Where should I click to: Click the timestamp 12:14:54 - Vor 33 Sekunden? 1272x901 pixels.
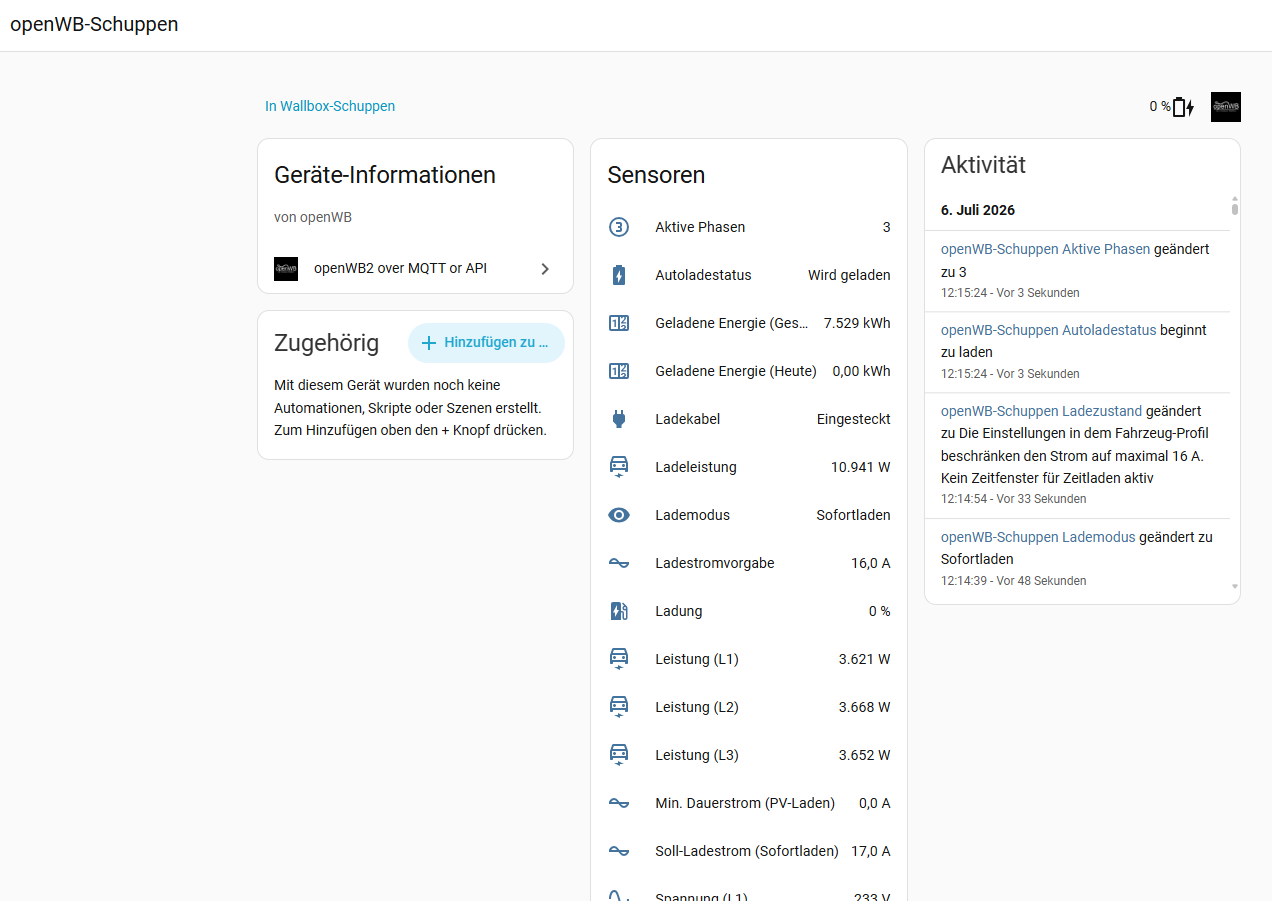[x=1013, y=498]
